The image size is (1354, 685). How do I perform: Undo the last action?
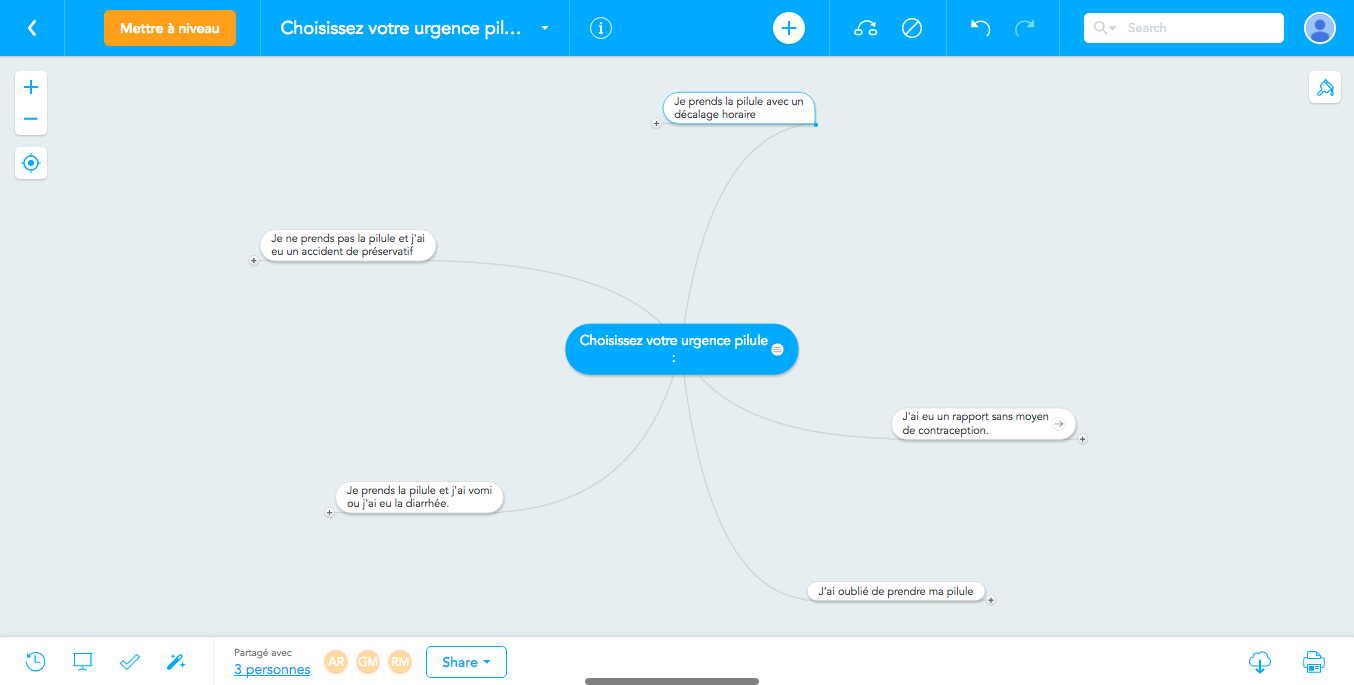coord(981,28)
